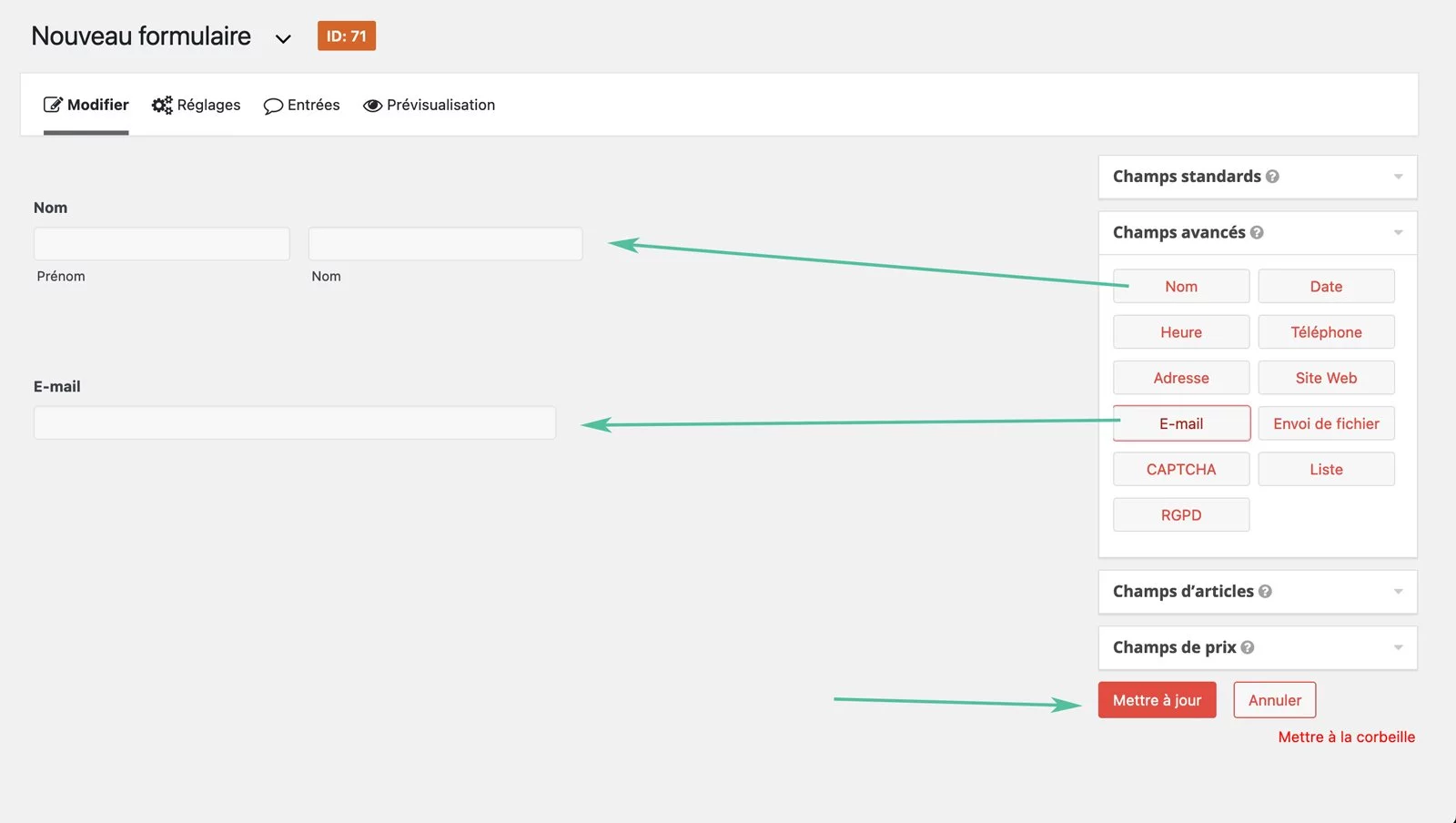1456x823 pixels.
Task: Add a Téléphone field to the form
Action: coord(1326,331)
